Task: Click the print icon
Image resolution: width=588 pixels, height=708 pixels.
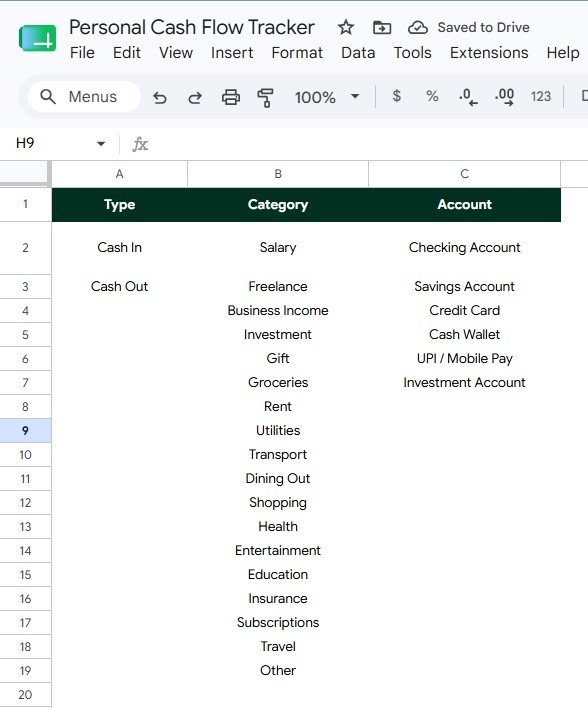Action: 230,97
